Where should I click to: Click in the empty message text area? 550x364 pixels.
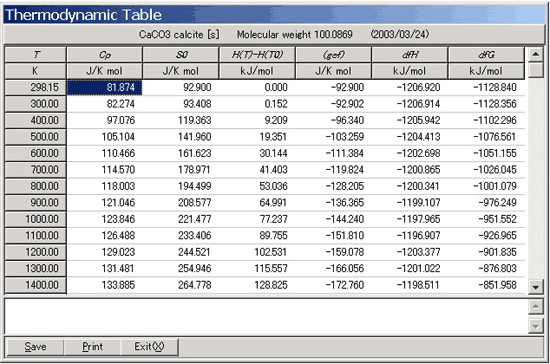pyautogui.click(x=266, y=316)
